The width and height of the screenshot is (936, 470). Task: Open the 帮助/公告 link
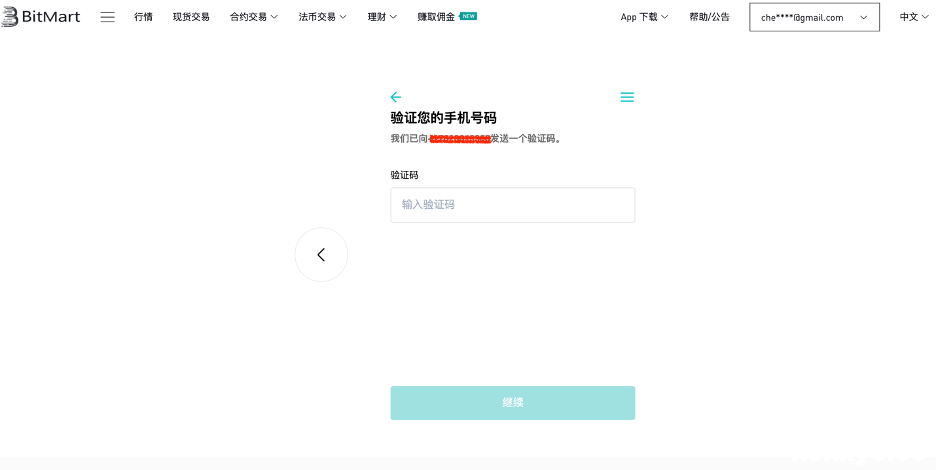coord(709,17)
